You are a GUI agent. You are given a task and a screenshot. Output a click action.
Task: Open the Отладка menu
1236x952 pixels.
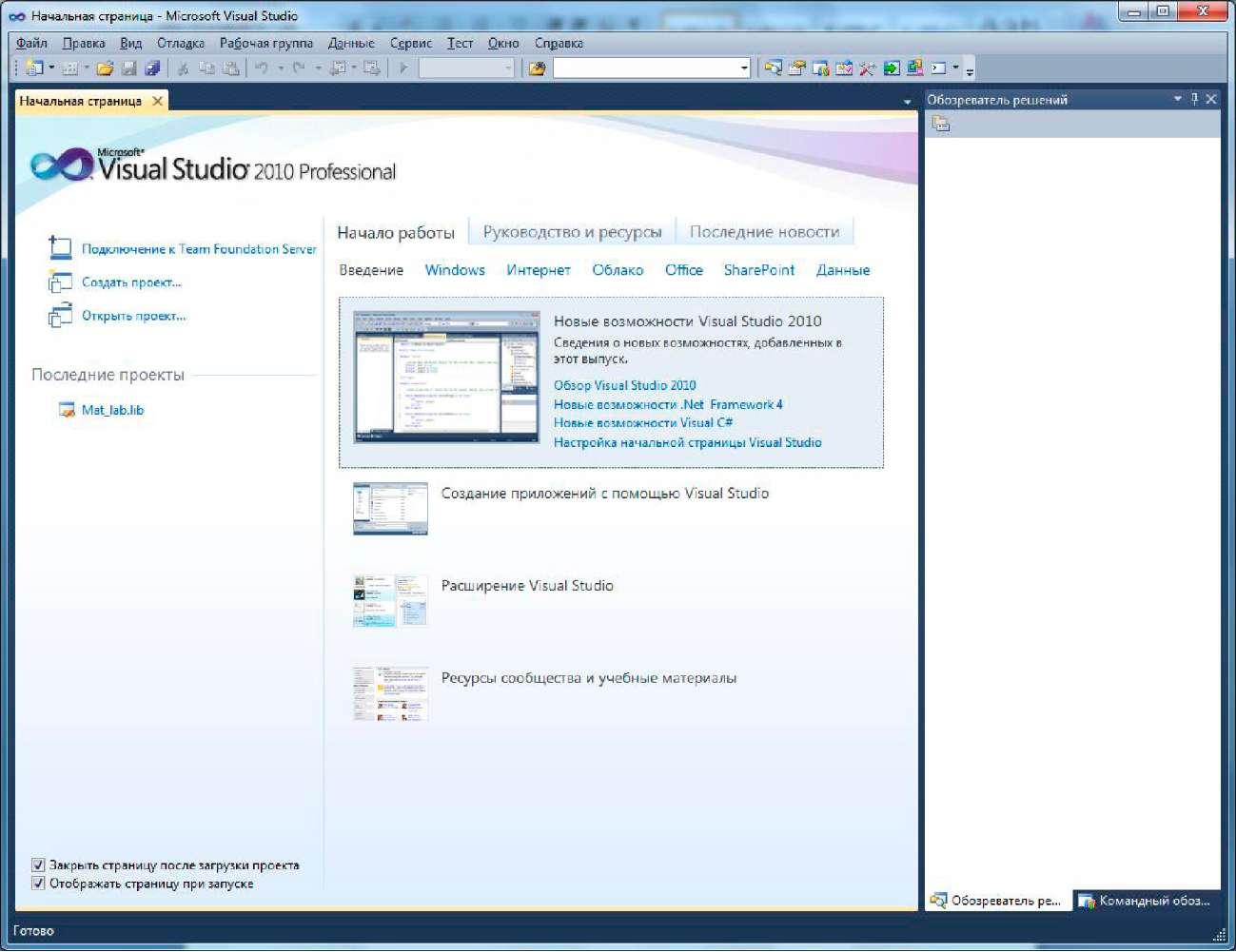click(x=181, y=43)
